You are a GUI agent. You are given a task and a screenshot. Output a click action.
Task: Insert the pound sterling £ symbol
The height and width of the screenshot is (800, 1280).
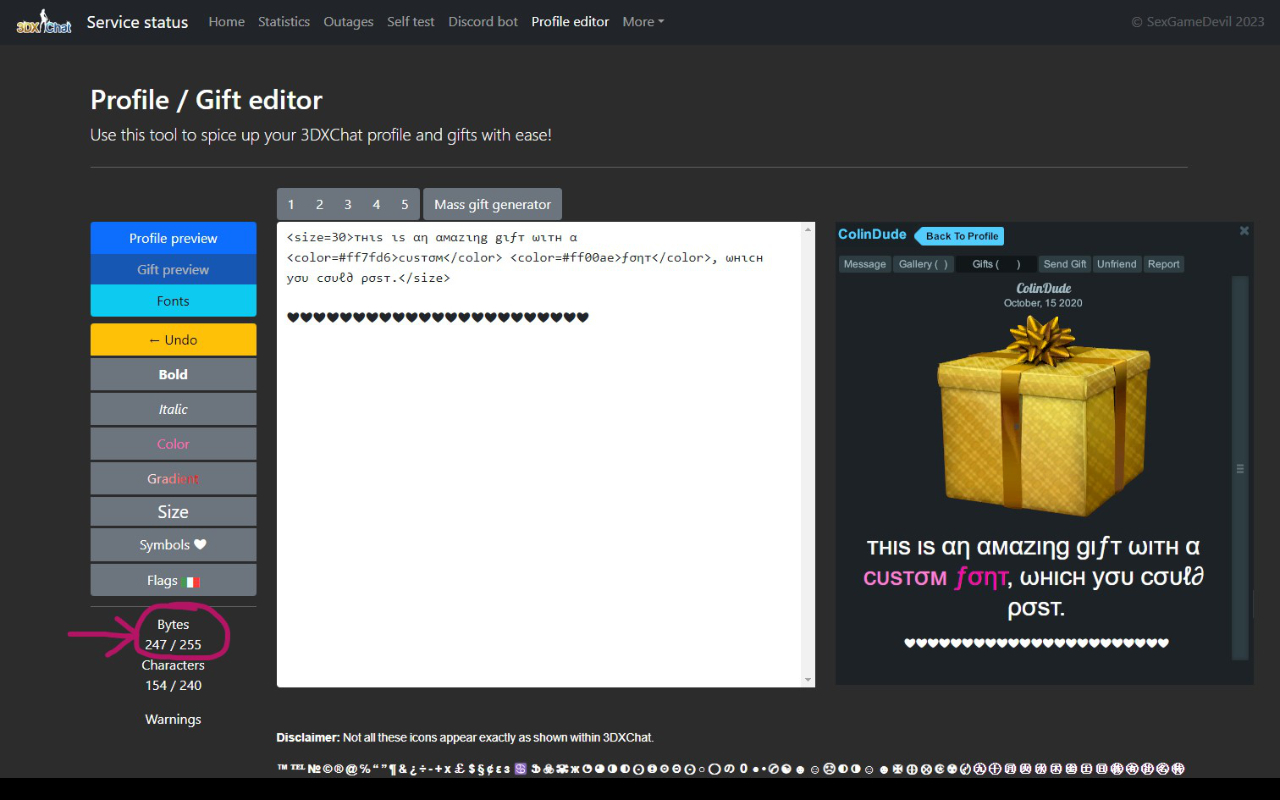point(458,768)
